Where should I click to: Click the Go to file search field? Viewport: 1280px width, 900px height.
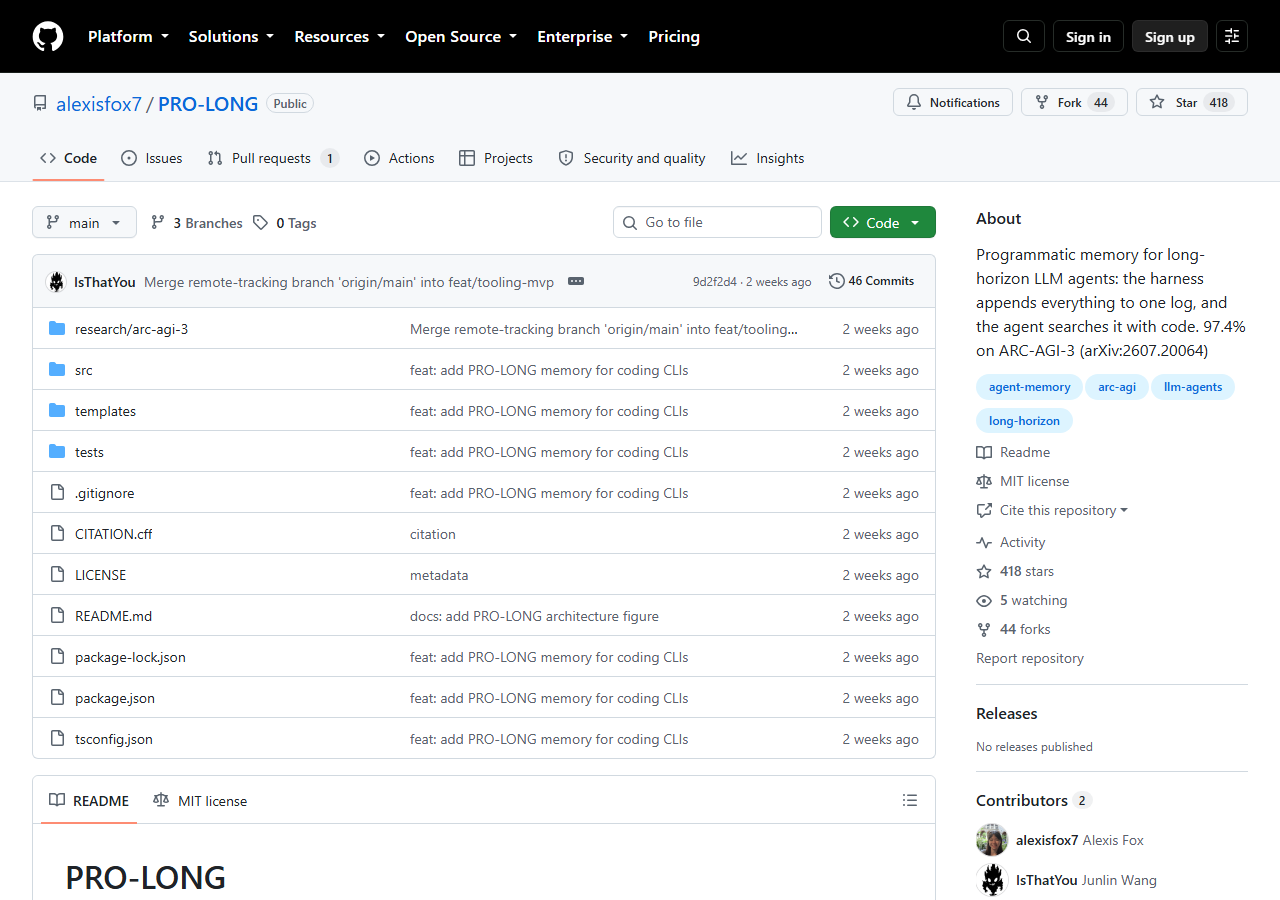[x=717, y=222]
